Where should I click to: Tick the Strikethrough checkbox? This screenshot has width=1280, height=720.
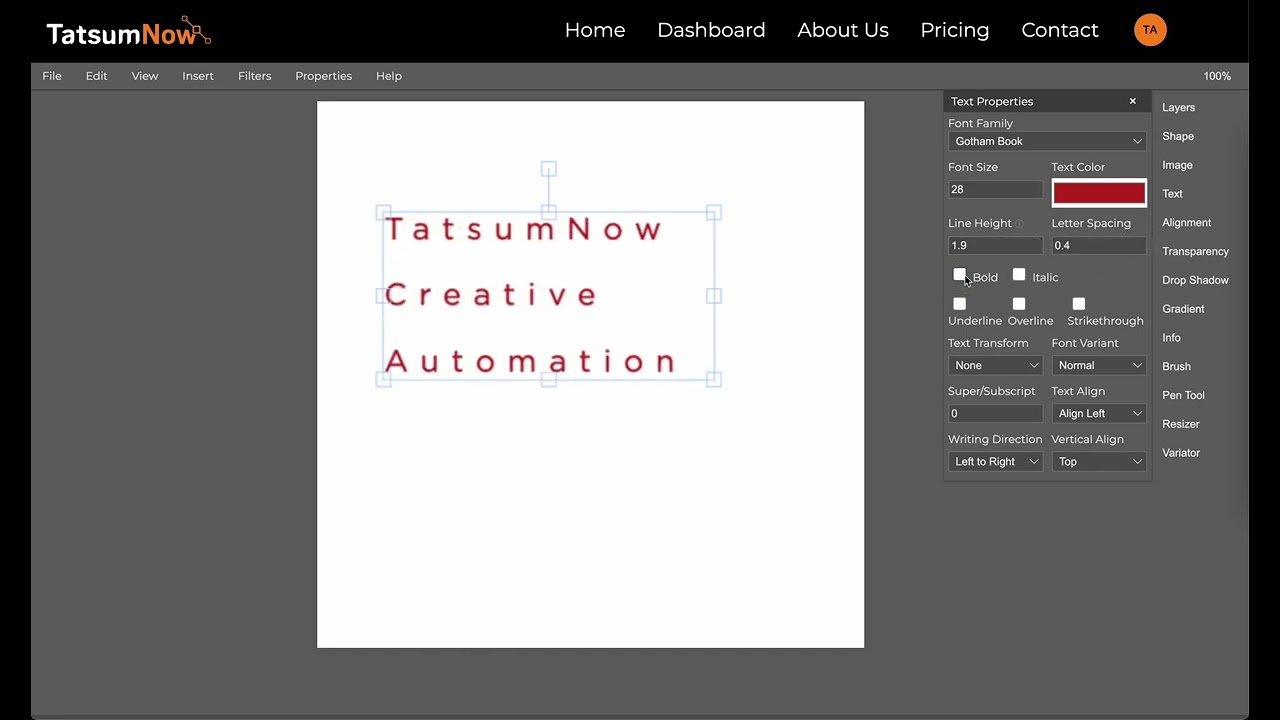tap(1079, 304)
